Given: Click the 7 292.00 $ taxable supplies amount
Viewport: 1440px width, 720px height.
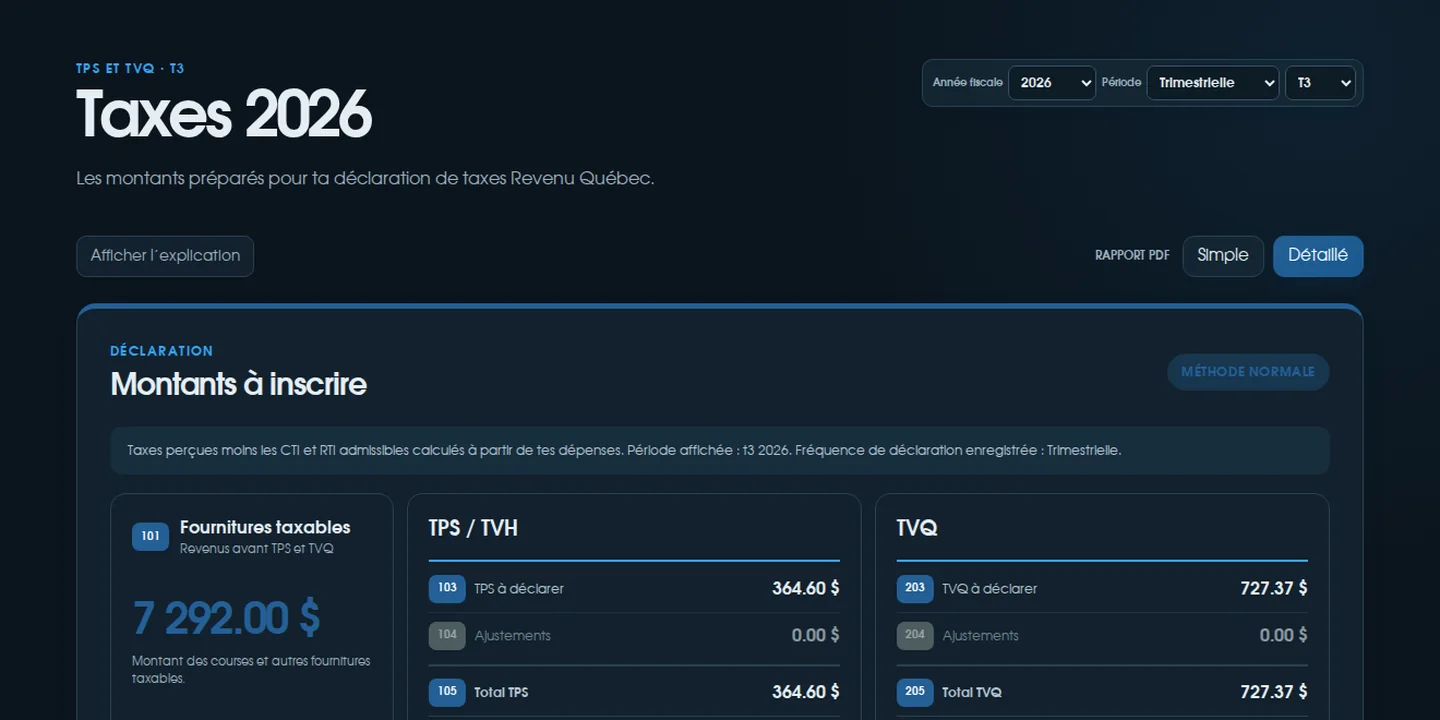Looking at the screenshot, I should [226, 618].
